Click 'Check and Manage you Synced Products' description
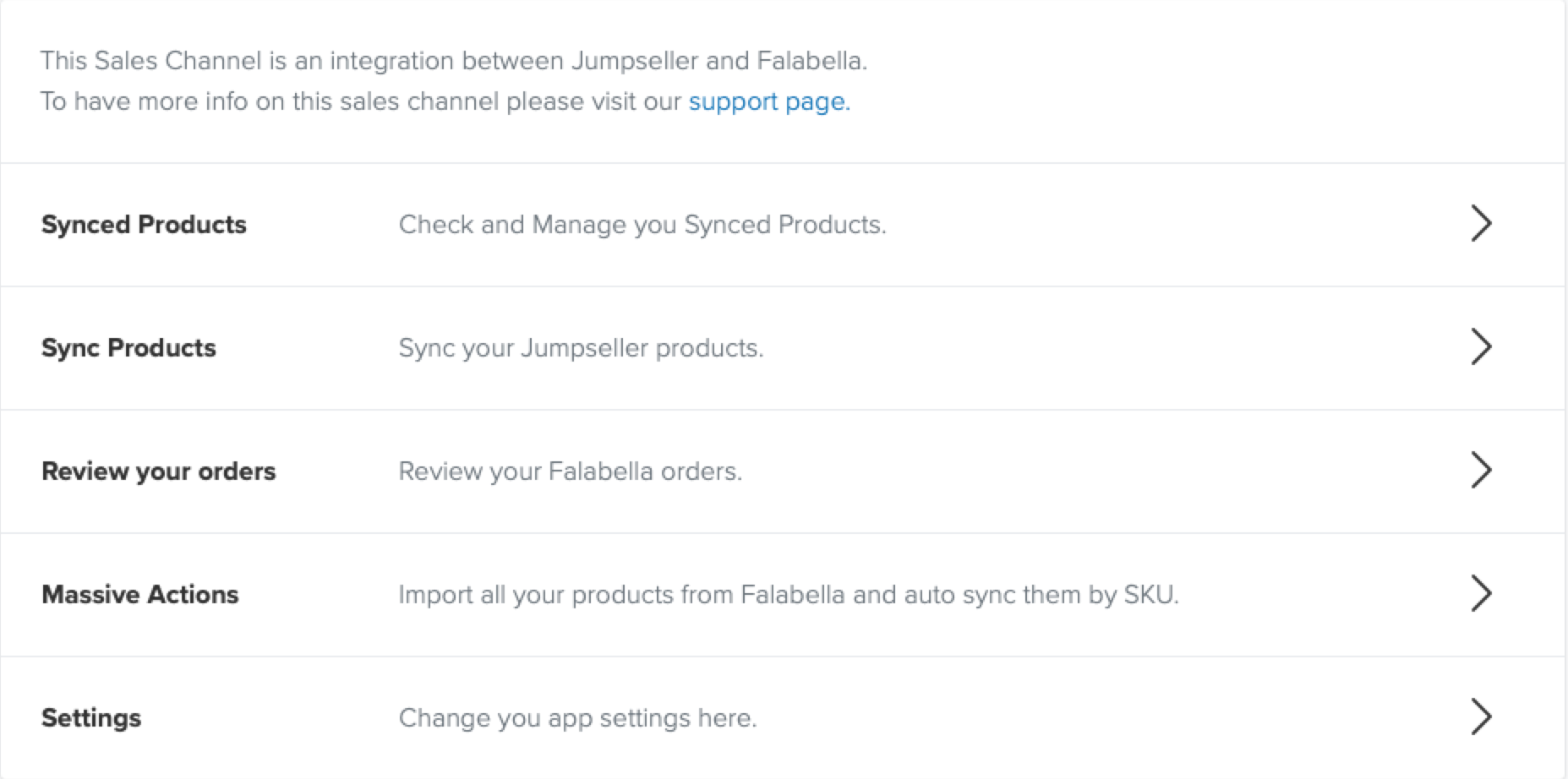1568x779 pixels. point(642,225)
